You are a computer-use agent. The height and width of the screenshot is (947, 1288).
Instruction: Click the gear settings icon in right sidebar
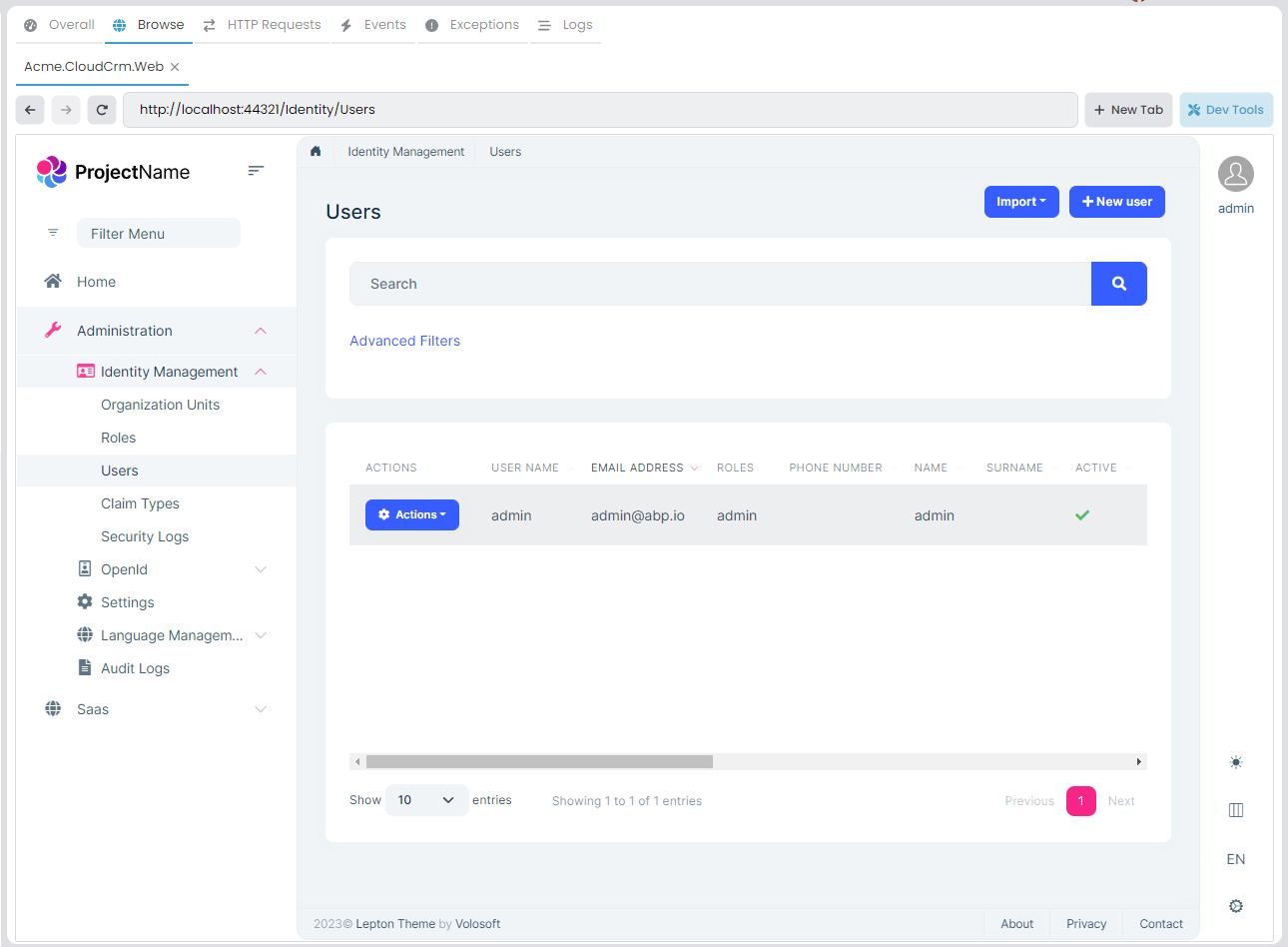click(x=1235, y=906)
